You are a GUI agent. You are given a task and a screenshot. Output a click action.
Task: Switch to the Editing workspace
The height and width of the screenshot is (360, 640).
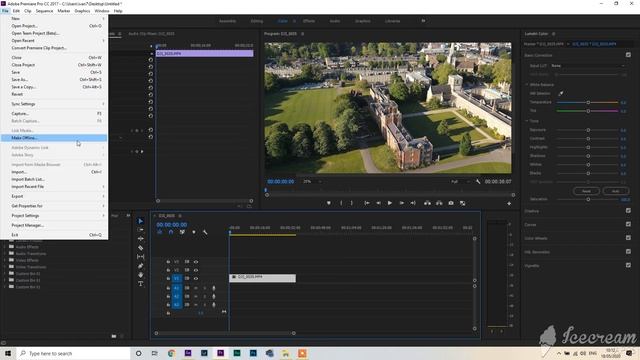257,21
